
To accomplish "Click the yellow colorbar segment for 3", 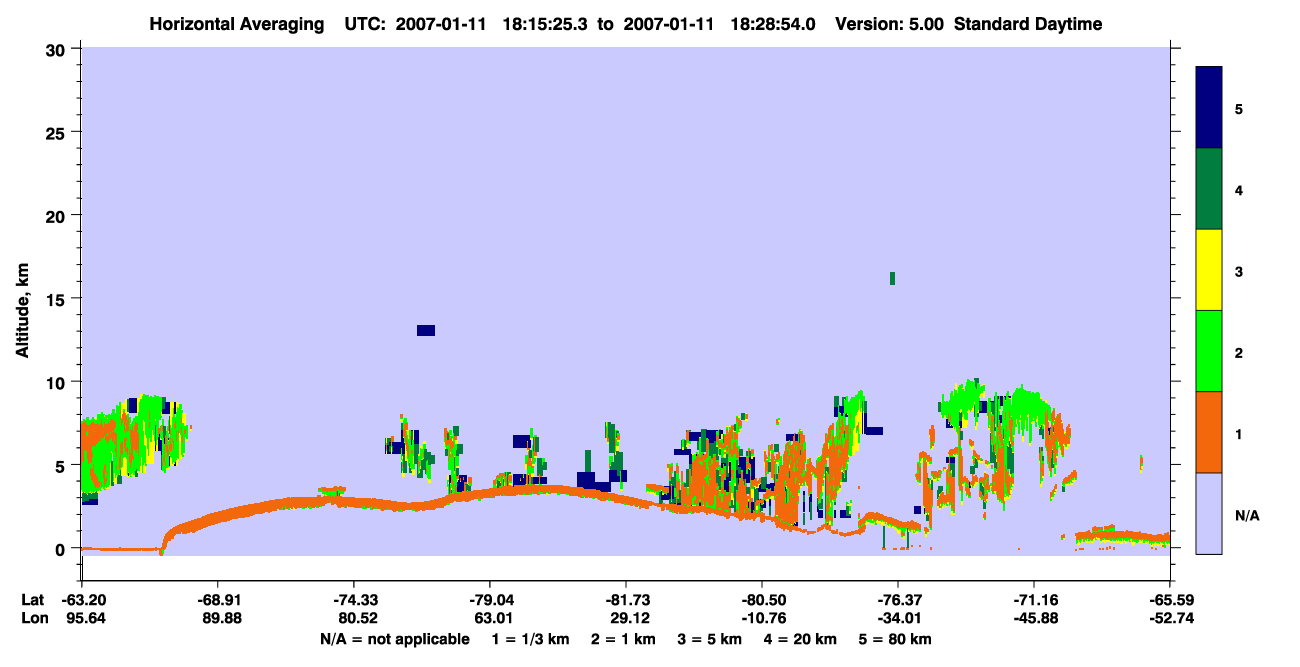I will (1209, 270).
